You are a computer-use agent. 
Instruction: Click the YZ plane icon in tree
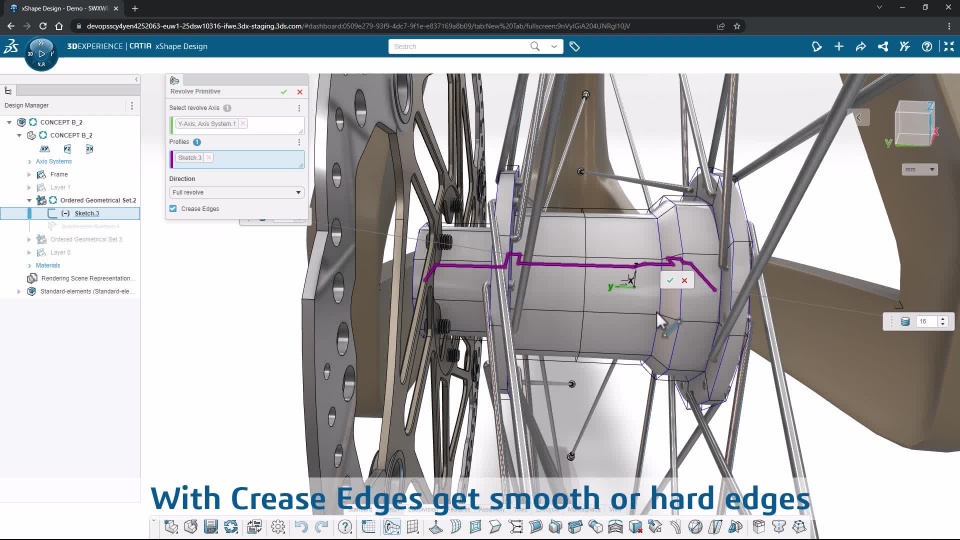click(x=67, y=149)
